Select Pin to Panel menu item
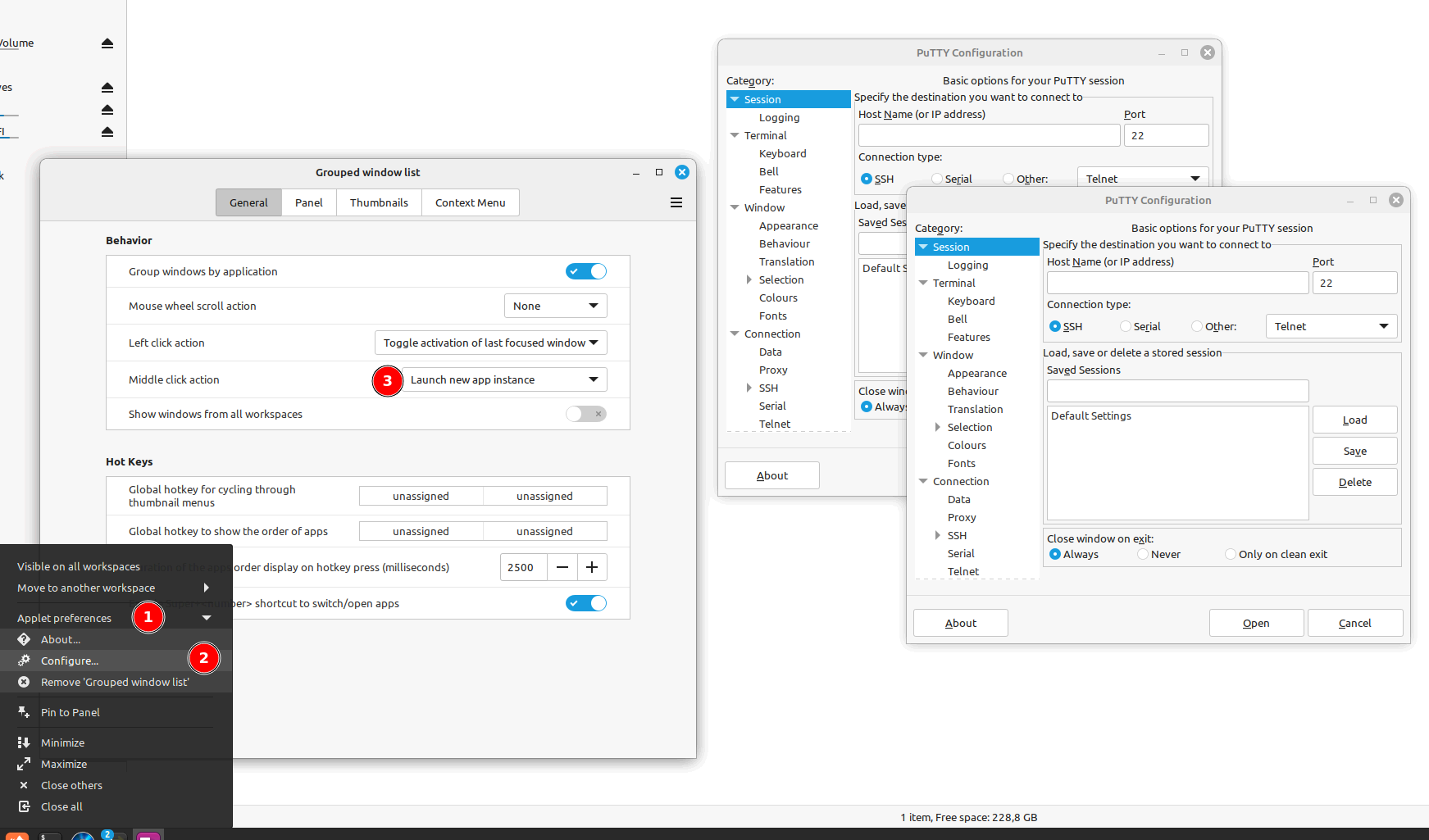 tap(116, 712)
